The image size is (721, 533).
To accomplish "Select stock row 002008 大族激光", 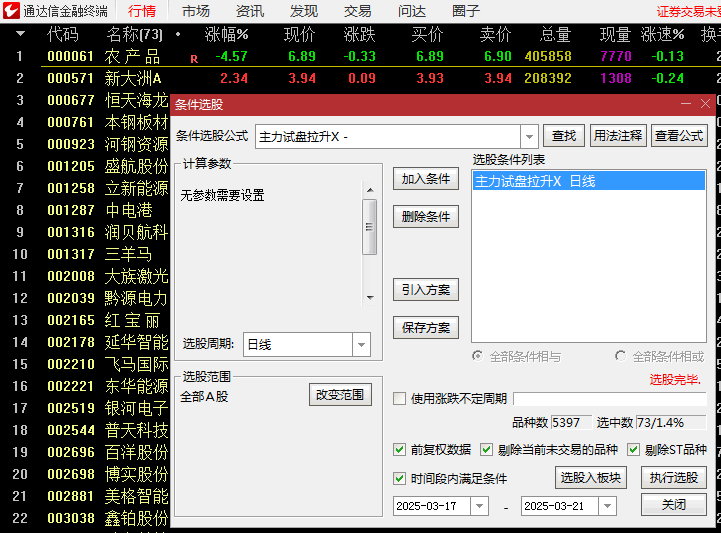I will click(x=85, y=276).
